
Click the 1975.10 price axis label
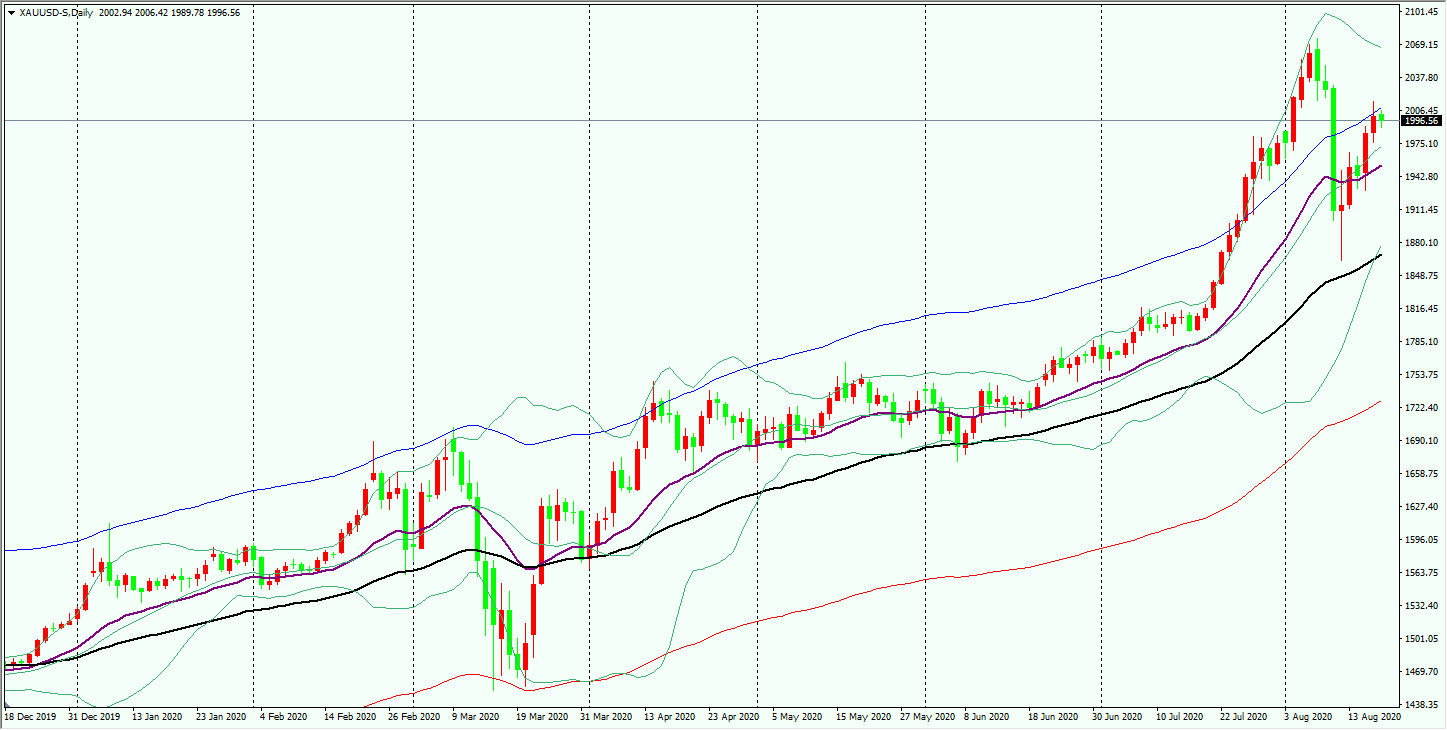pyautogui.click(x=1422, y=144)
